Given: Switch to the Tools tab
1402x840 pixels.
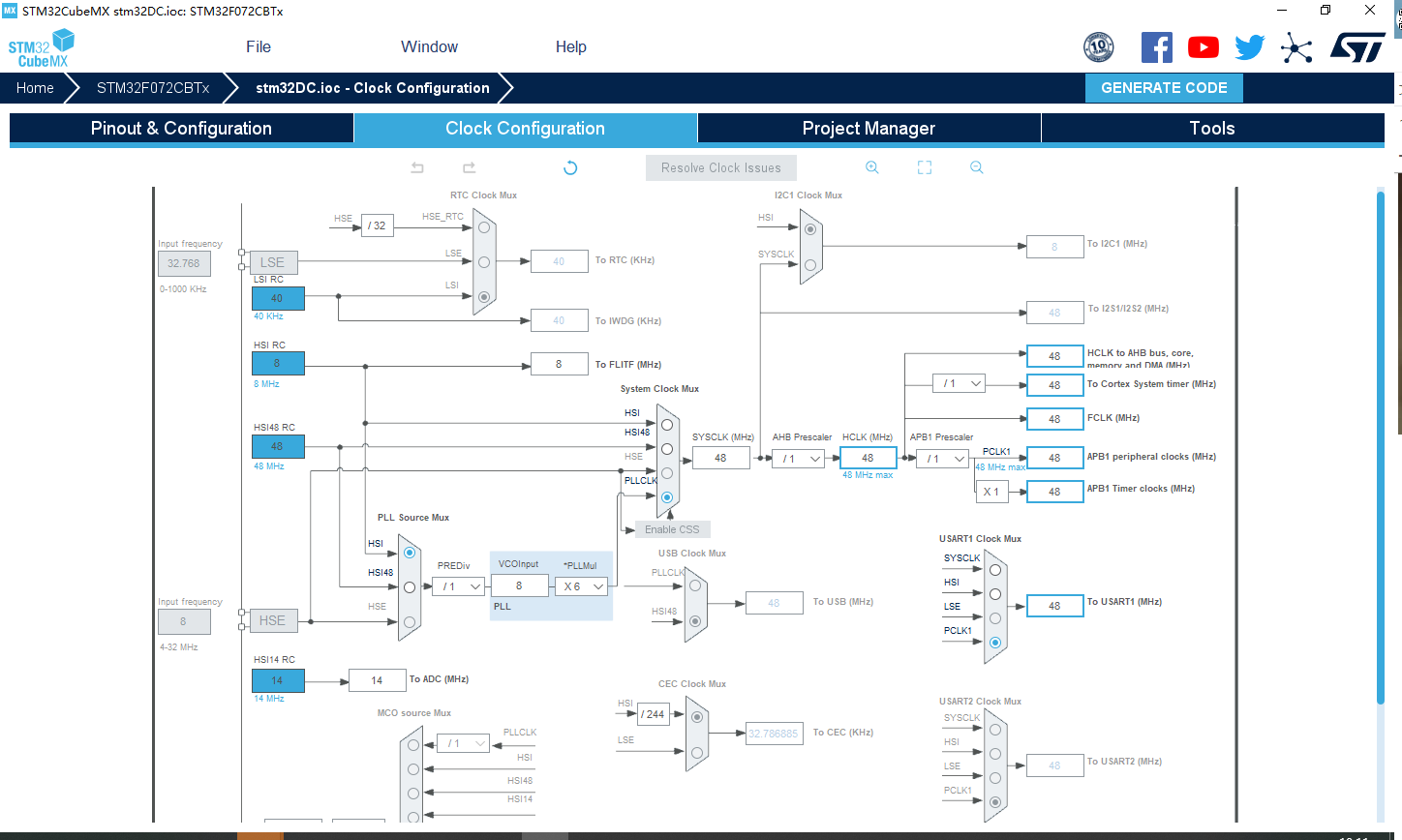Looking at the screenshot, I should coord(1212,129).
